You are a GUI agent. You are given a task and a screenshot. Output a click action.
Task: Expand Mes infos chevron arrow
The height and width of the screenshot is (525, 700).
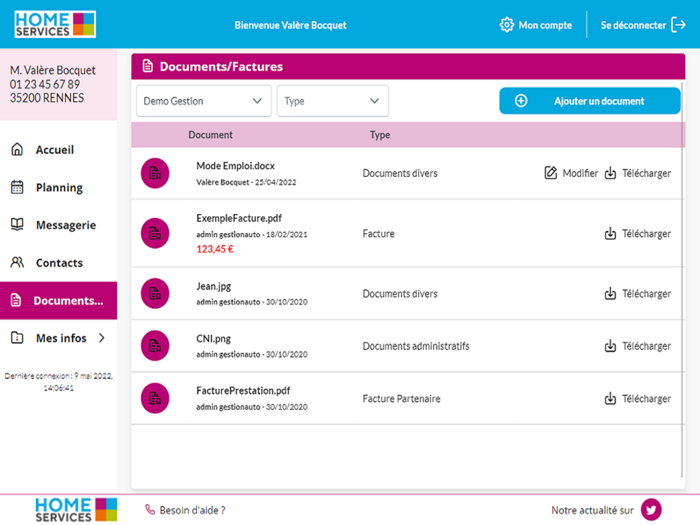(x=102, y=338)
